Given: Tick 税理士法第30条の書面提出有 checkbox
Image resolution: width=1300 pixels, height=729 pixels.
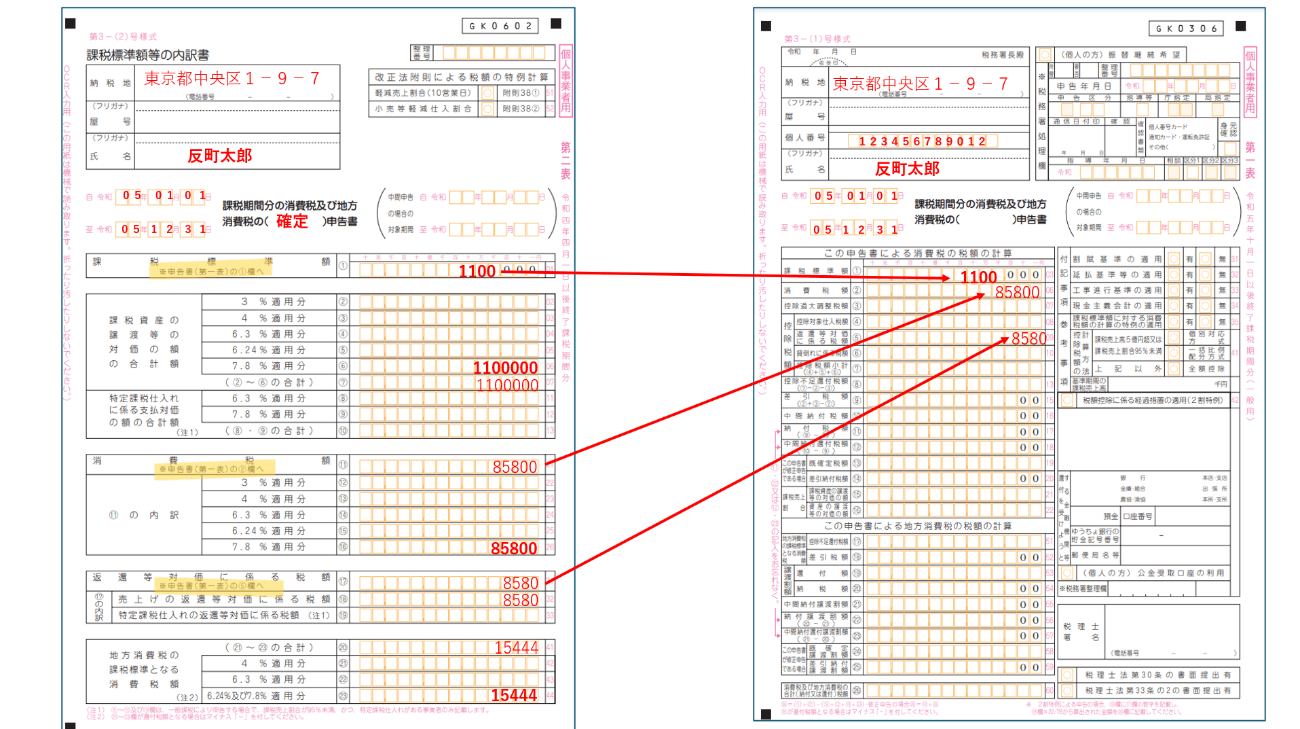Looking at the screenshot, I should coord(1068,675).
